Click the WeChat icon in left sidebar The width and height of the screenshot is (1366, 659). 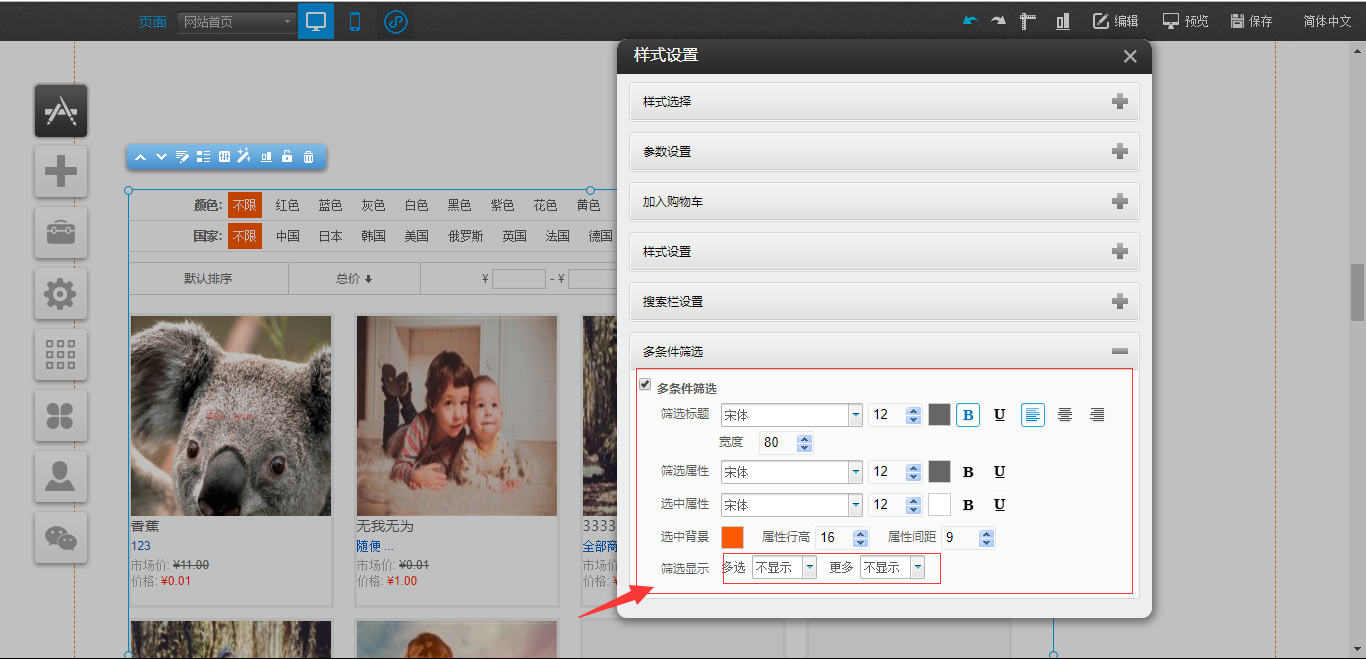pos(61,538)
